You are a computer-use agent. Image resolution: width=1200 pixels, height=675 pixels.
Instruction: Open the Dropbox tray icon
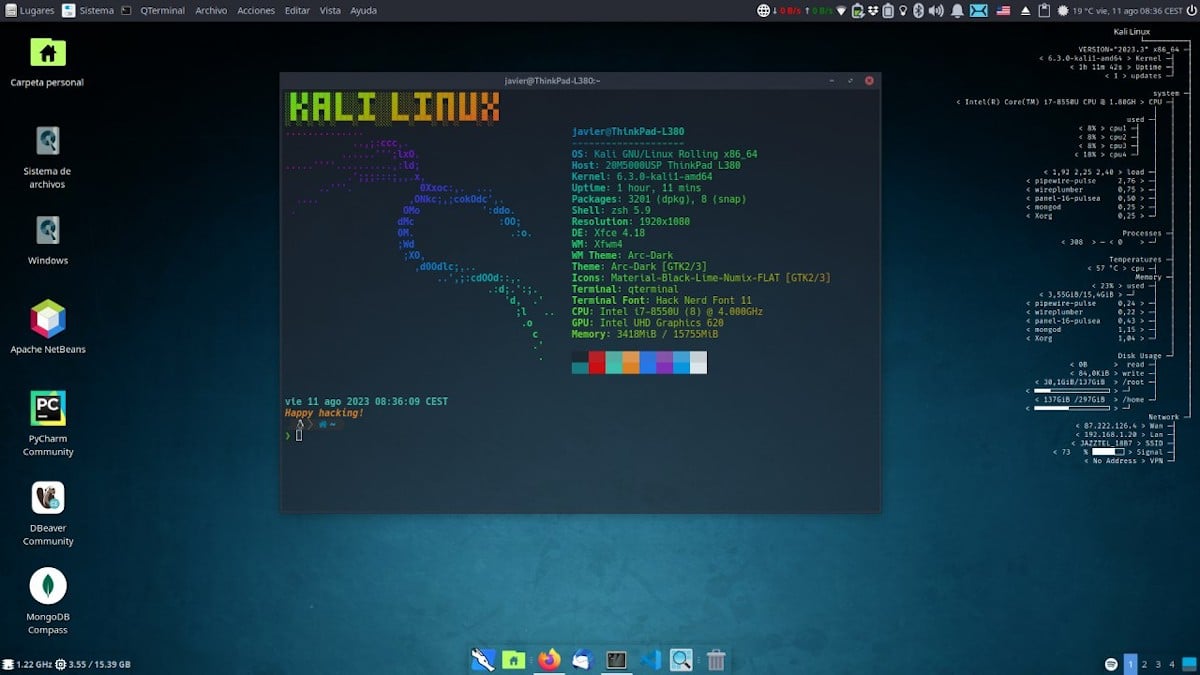(872, 11)
